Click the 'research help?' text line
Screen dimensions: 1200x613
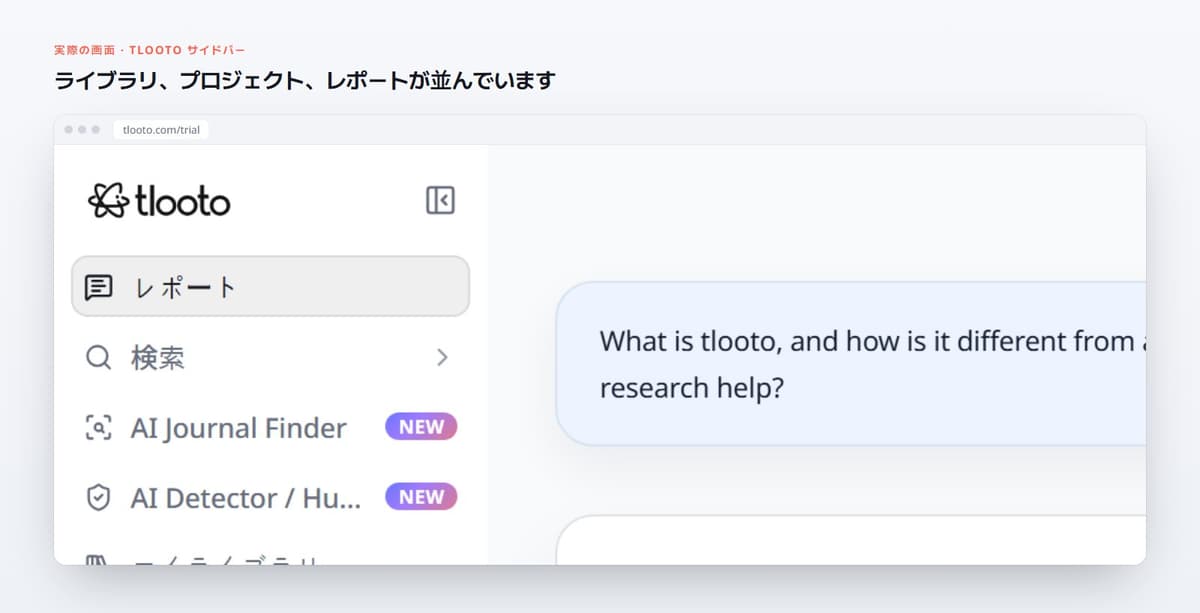pyautogui.click(x=691, y=388)
